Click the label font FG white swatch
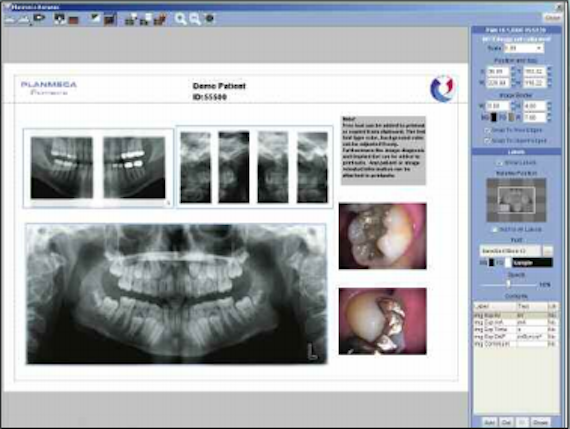Image resolution: width=570 pixels, height=429 pixels. tap(507, 262)
